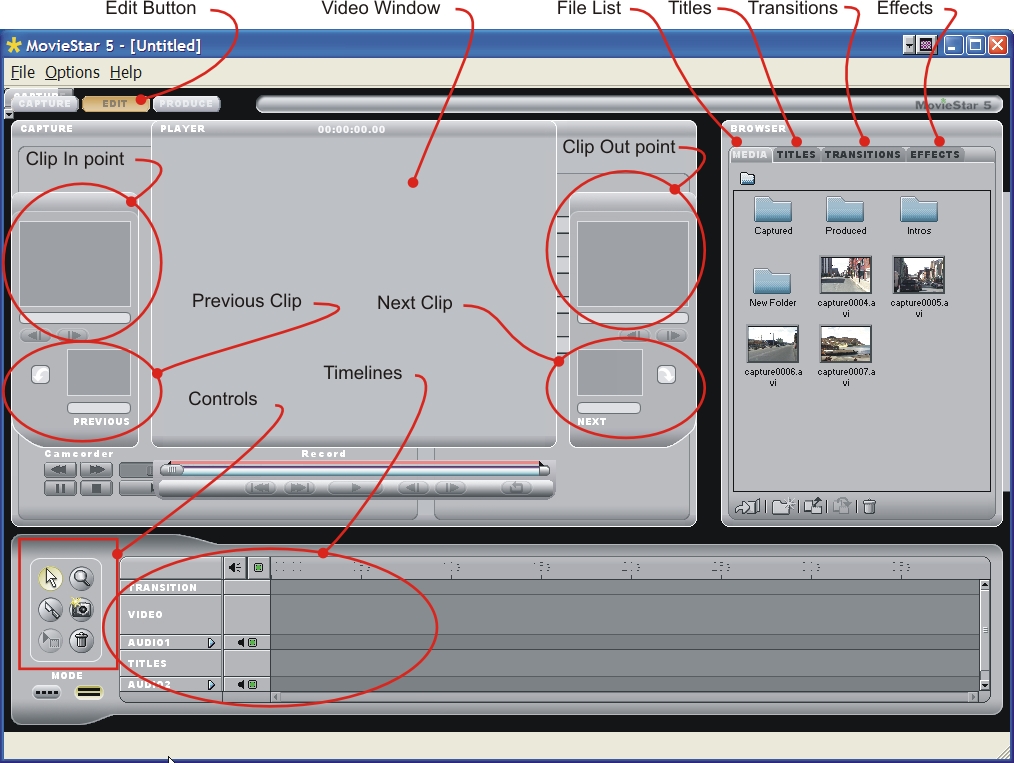The width and height of the screenshot is (1014, 763).
Task: Select the capture0007.avi clip thumbnail
Action: (x=845, y=344)
